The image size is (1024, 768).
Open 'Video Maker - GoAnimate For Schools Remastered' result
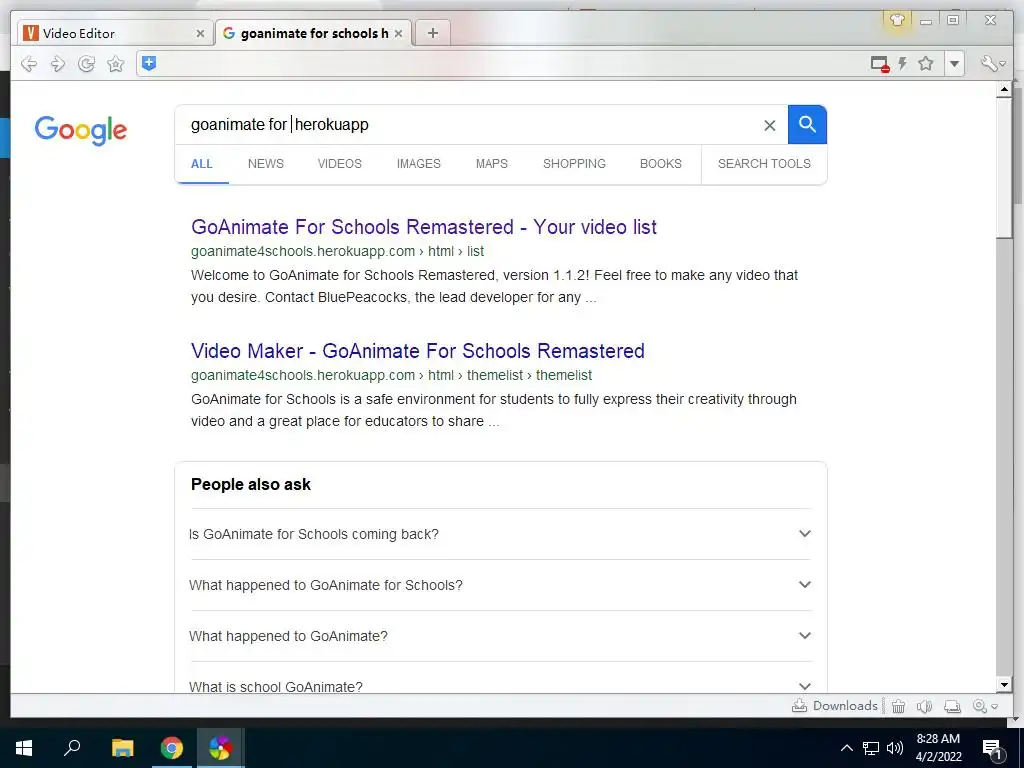pyautogui.click(x=418, y=351)
